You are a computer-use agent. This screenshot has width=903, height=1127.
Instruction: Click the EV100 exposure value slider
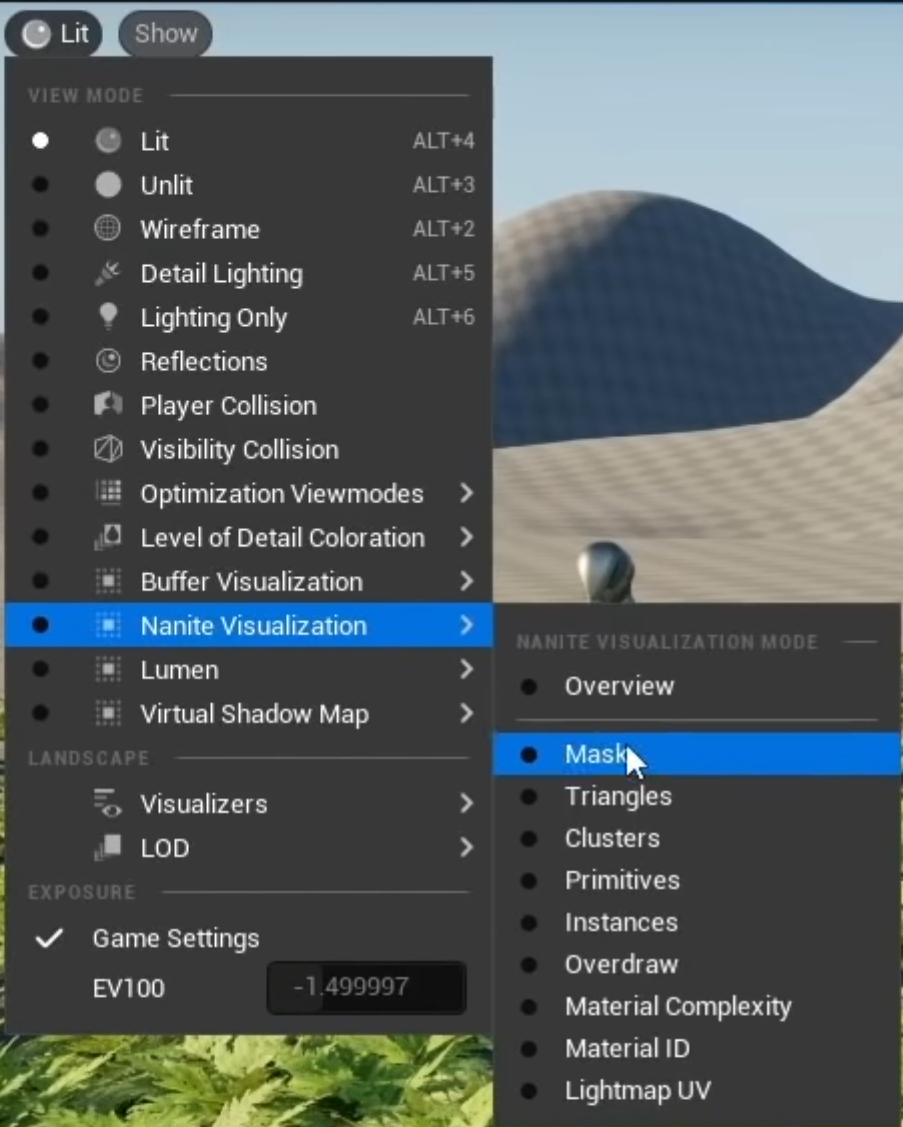point(366,988)
